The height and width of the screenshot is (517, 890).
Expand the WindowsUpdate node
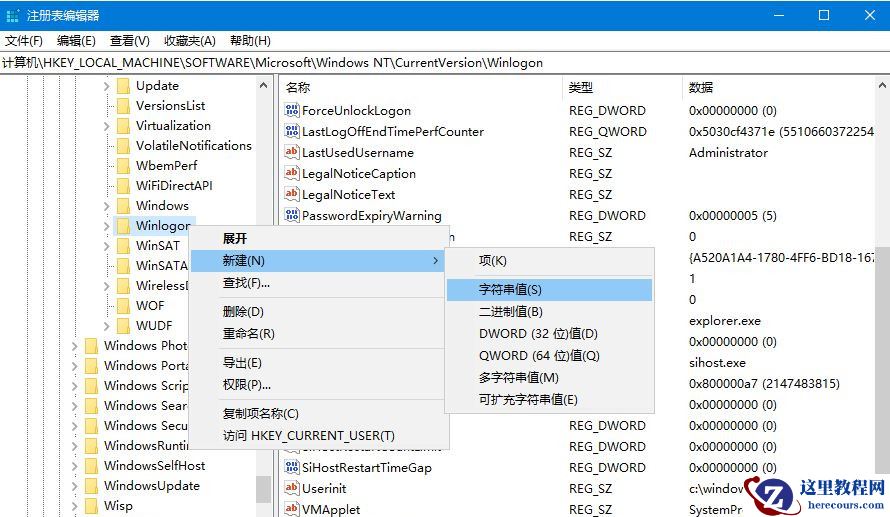(x=75, y=486)
